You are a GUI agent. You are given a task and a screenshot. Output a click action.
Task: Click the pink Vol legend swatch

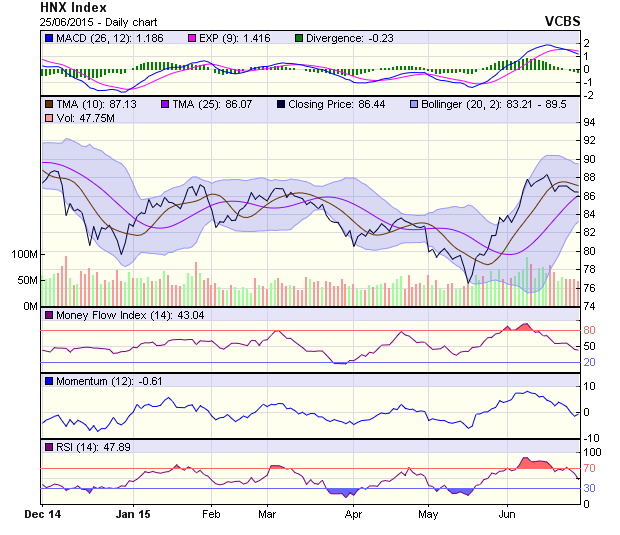[x=49, y=119]
